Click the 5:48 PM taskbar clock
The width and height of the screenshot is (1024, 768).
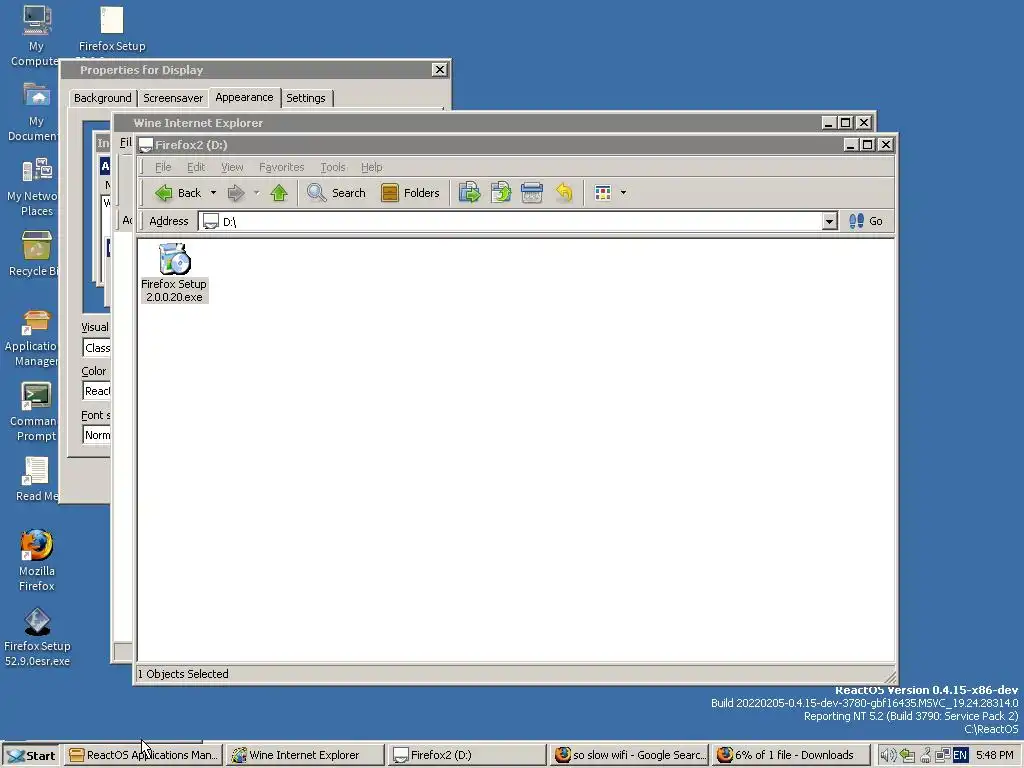pyautogui.click(x=995, y=755)
